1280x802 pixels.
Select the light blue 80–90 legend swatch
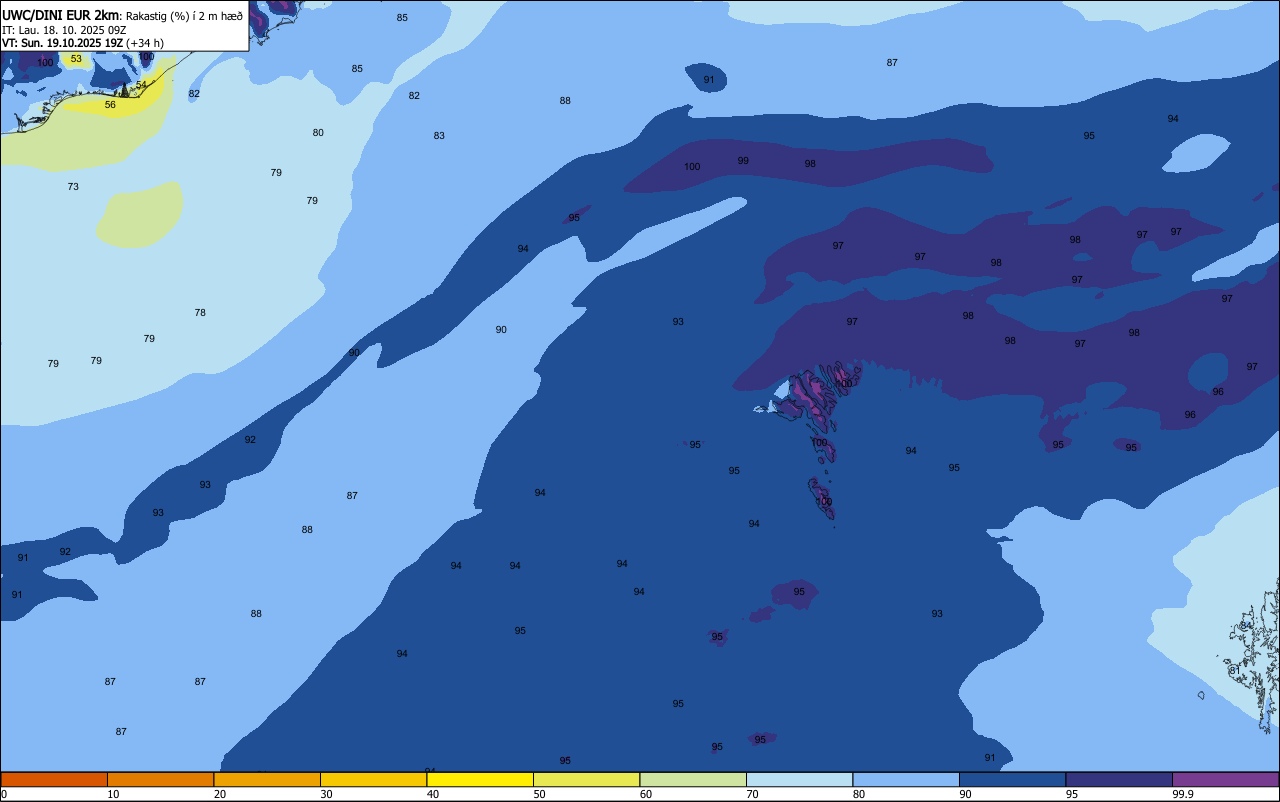[906, 779]
